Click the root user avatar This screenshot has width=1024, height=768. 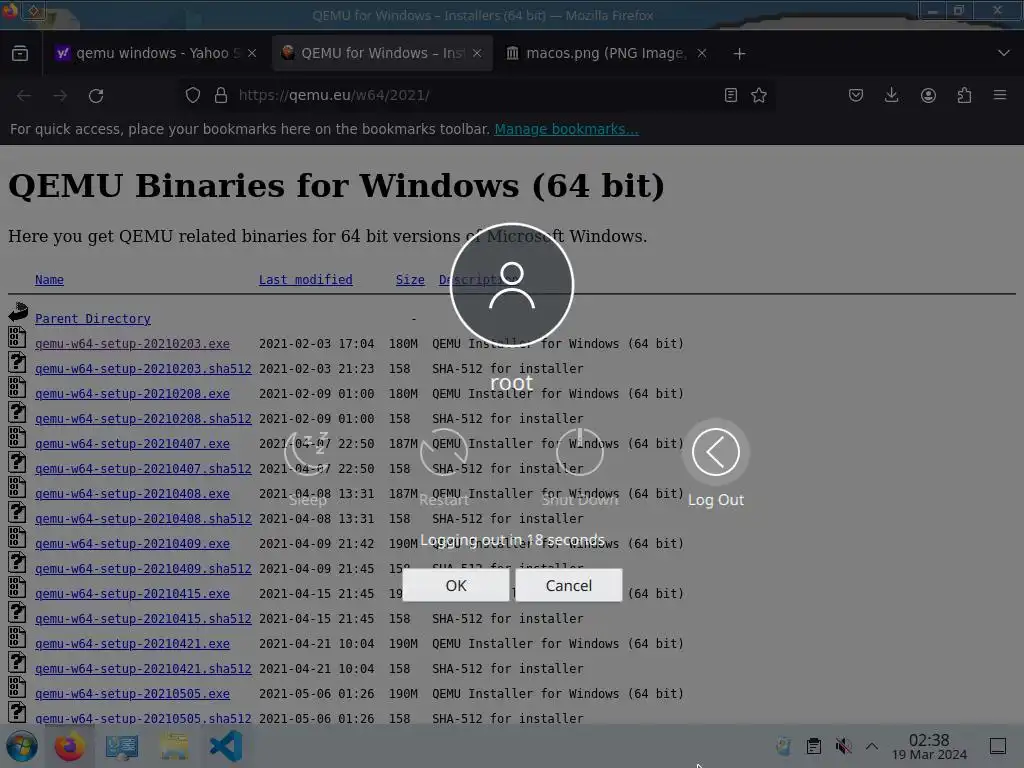512,285
